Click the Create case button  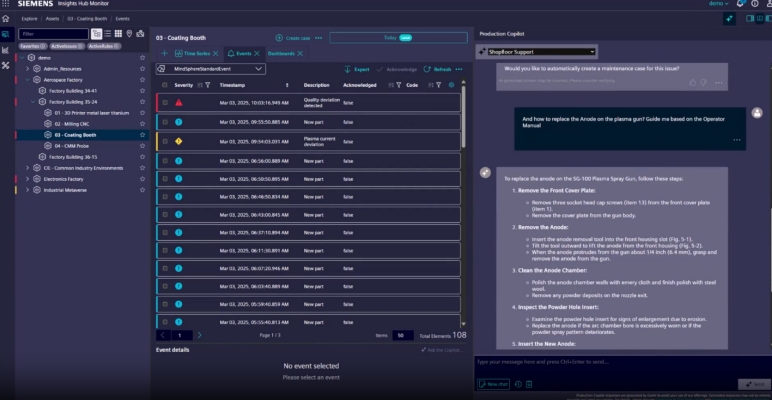click(x=292, y=38)
